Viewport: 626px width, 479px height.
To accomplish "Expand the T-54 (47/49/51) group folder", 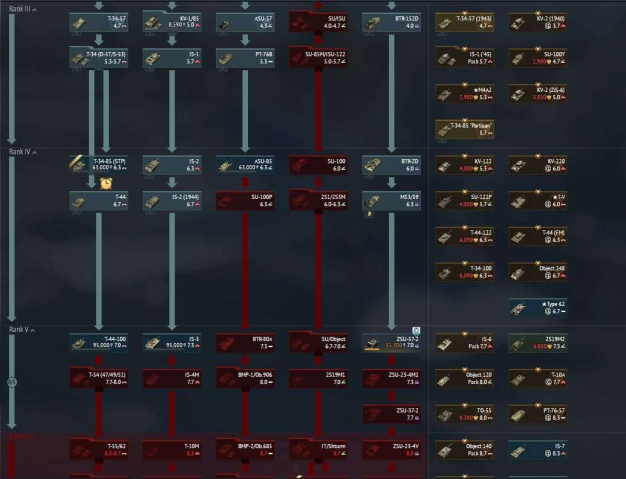I will tap(98, 377).
